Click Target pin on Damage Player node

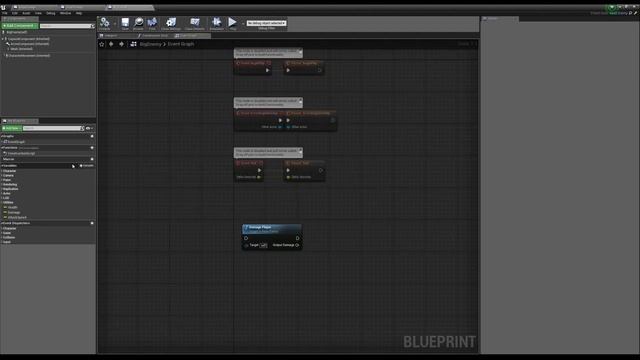tap(246, 245)
